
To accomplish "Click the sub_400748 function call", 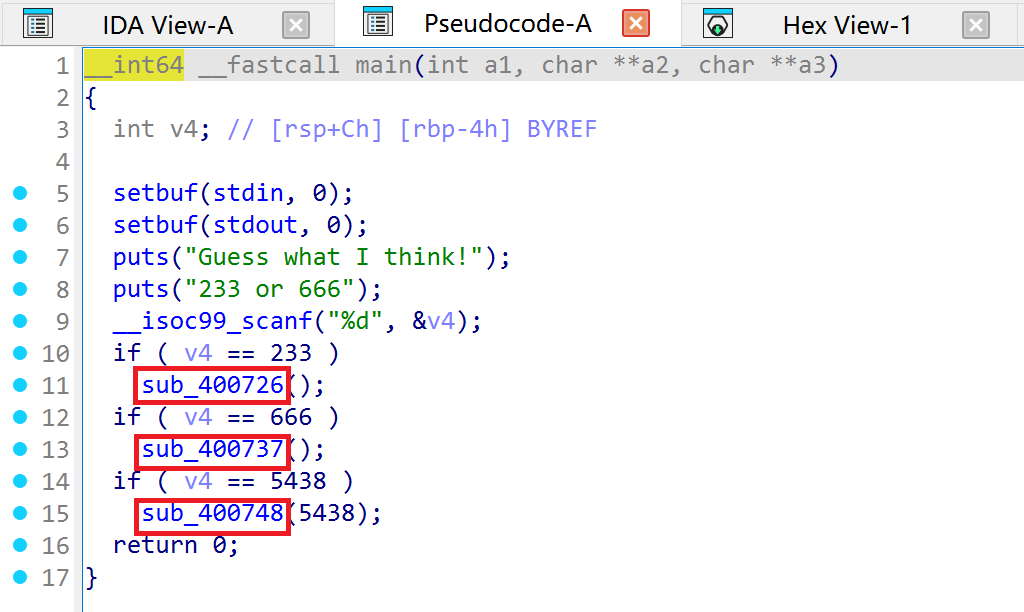I will tap(212, 513).
